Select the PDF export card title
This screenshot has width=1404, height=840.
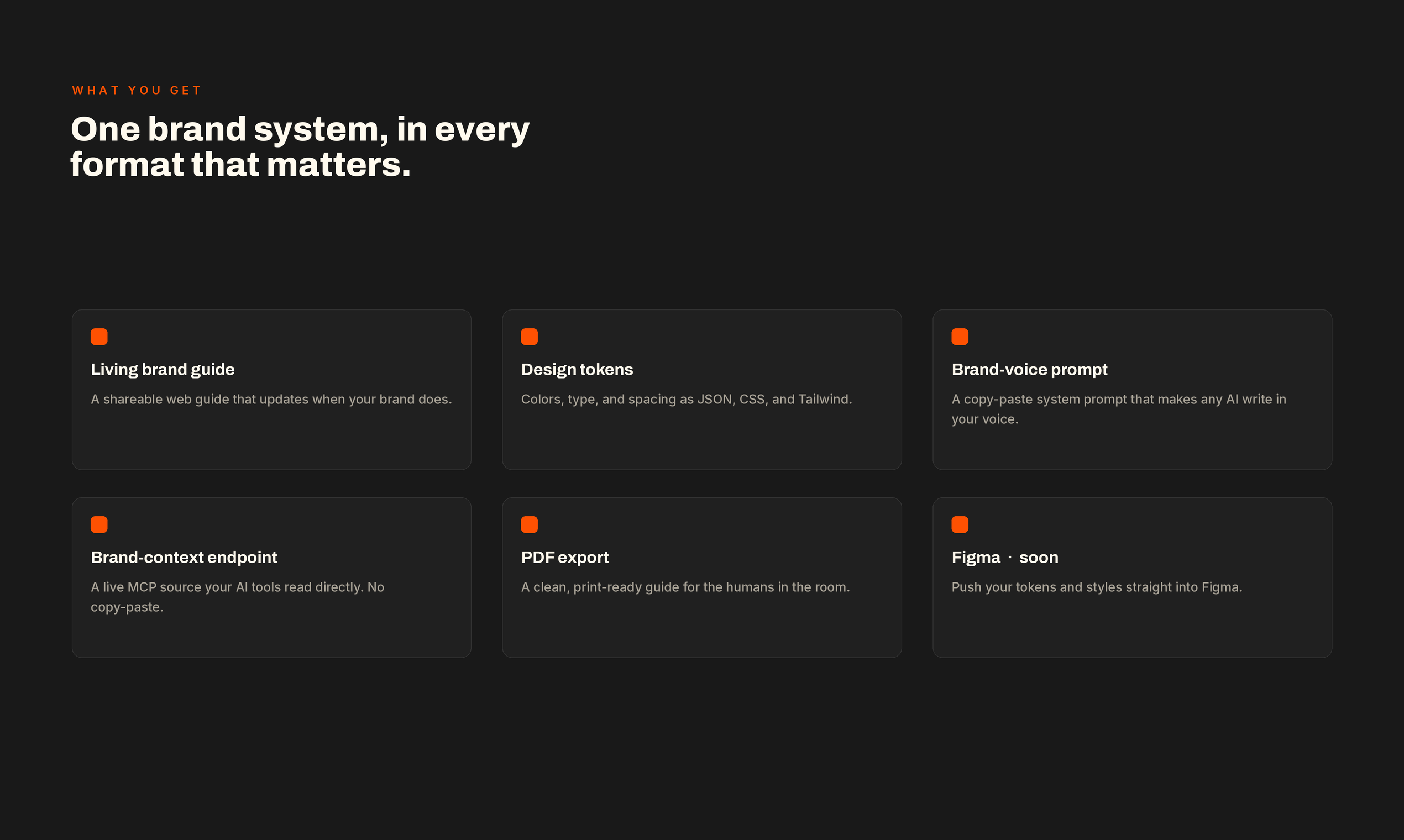tap(564, 558)
